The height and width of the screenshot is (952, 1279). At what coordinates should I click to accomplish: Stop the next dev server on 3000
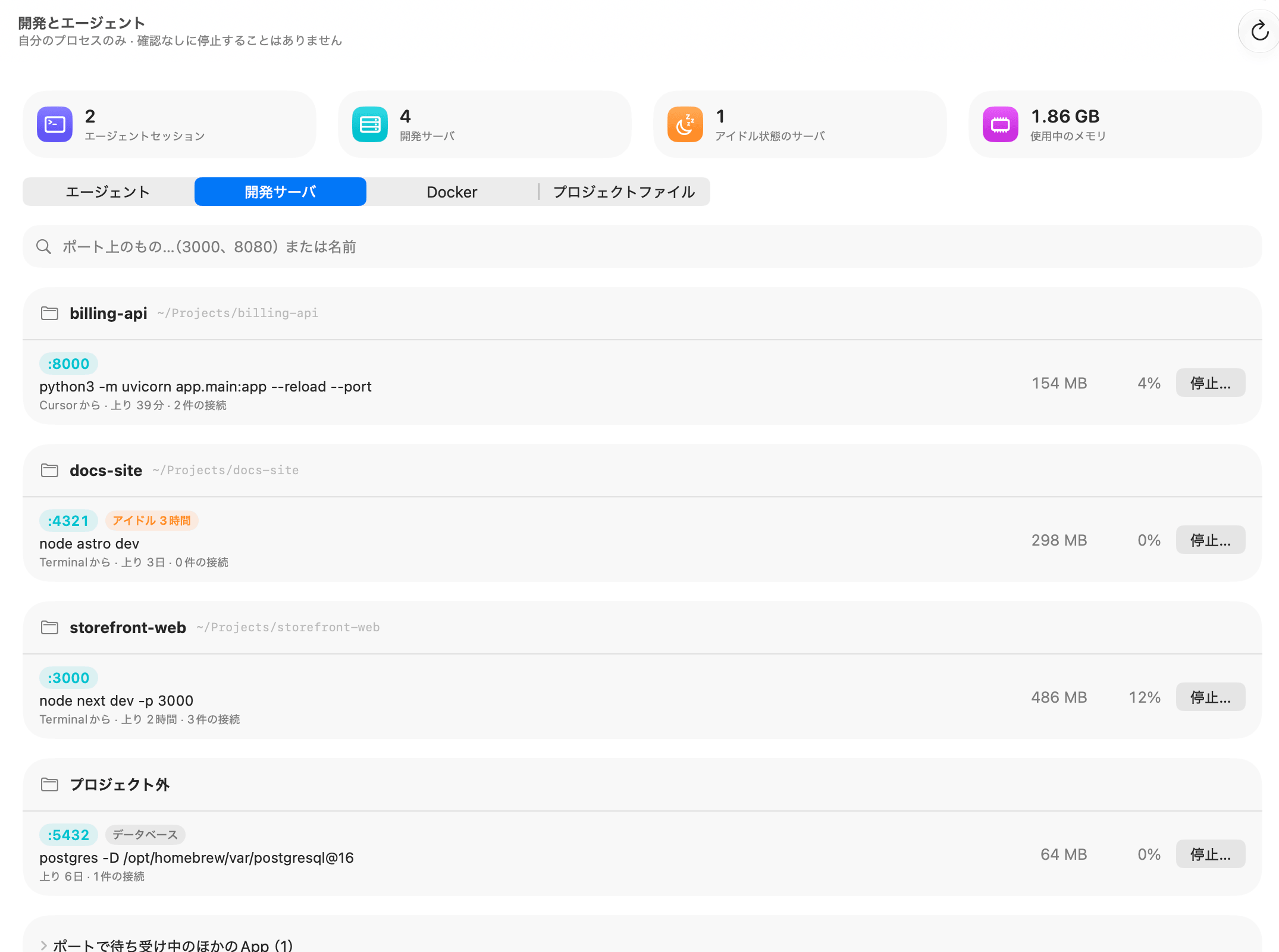tap(1211, 697)
